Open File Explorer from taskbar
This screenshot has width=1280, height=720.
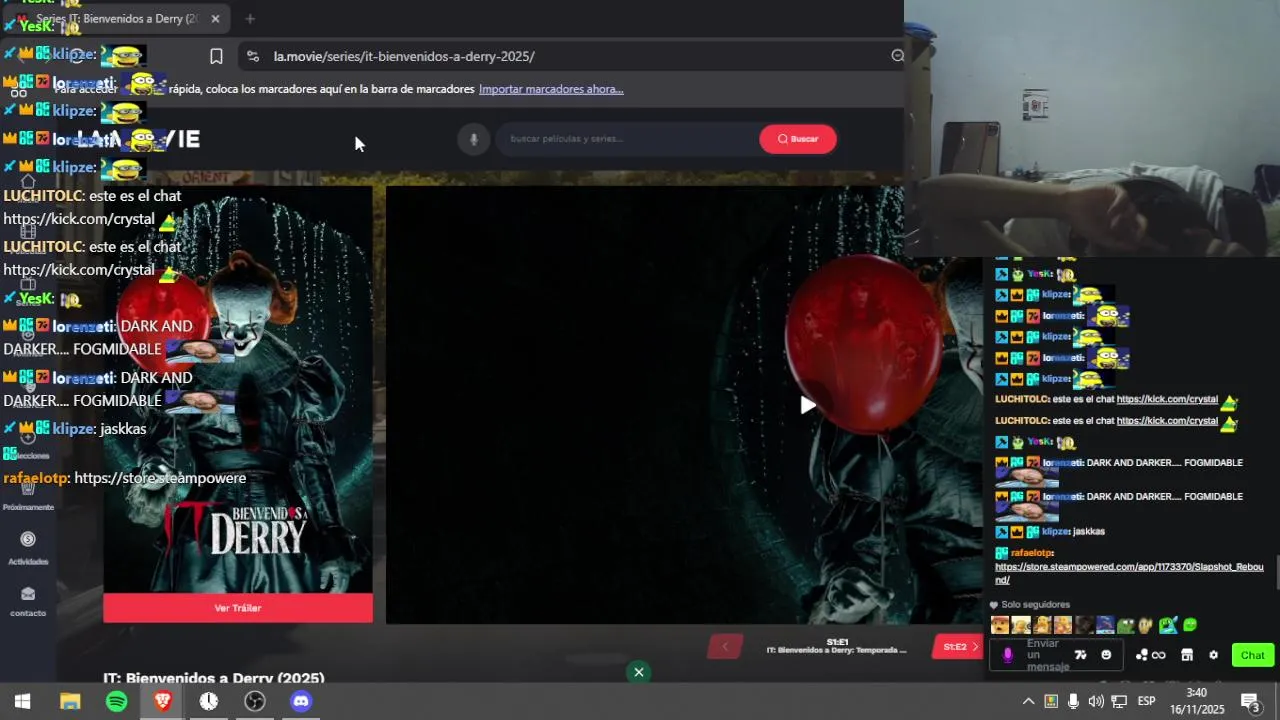coord(70,701)
